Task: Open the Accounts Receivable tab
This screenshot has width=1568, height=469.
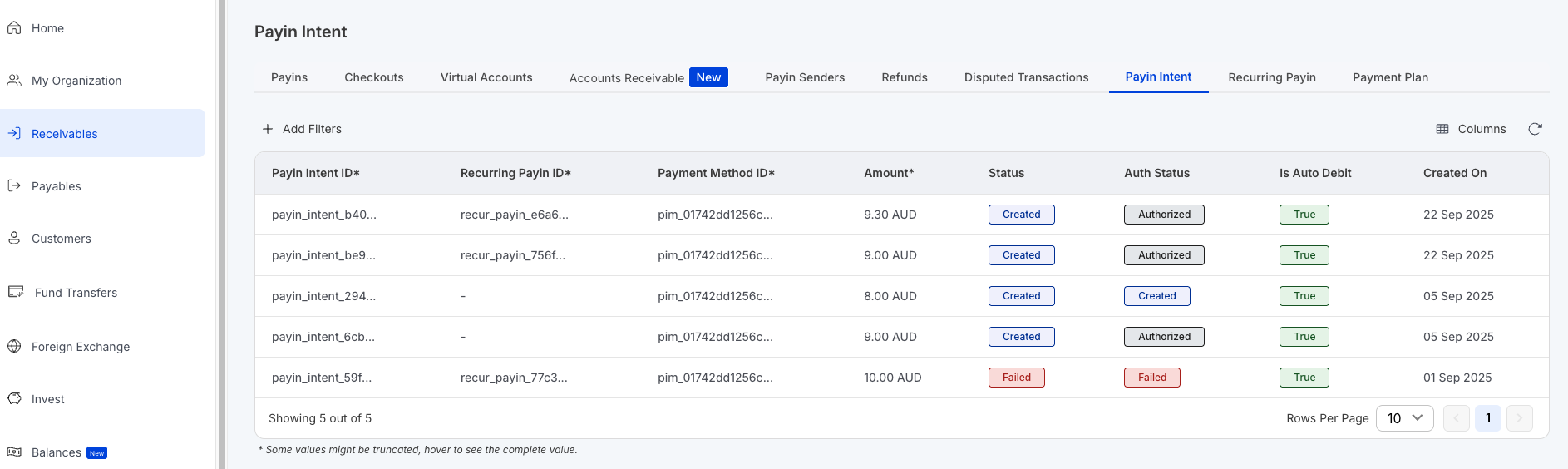Action: click(627, 78)
